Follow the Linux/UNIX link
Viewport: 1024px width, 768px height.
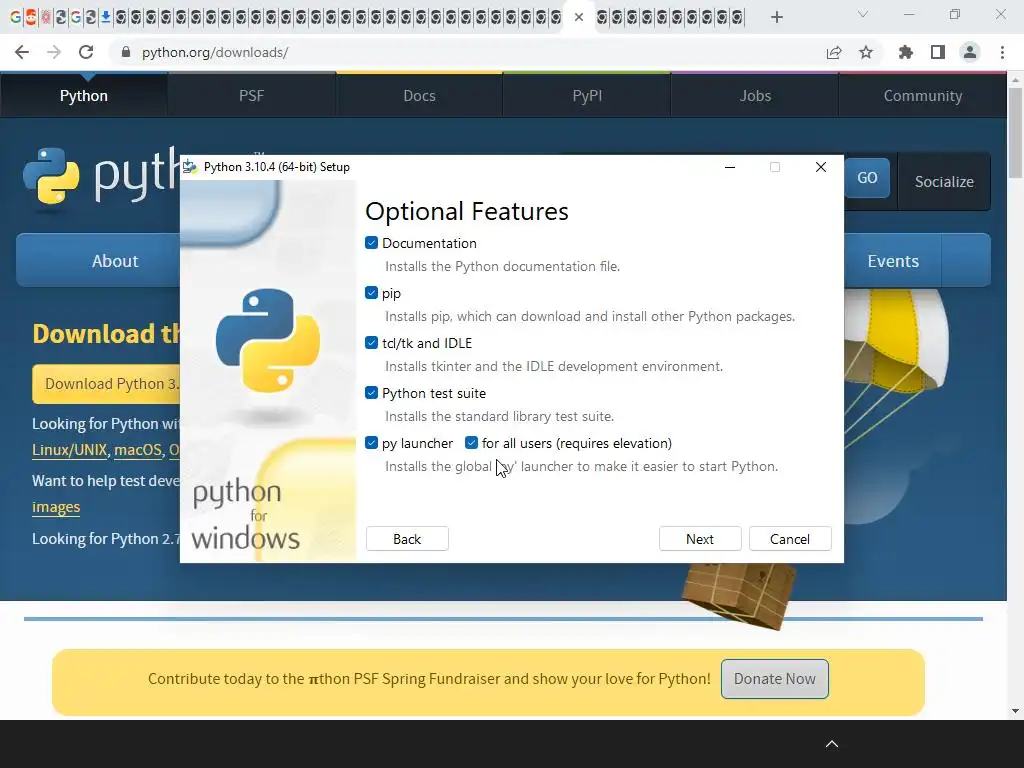tap(69, 450)
